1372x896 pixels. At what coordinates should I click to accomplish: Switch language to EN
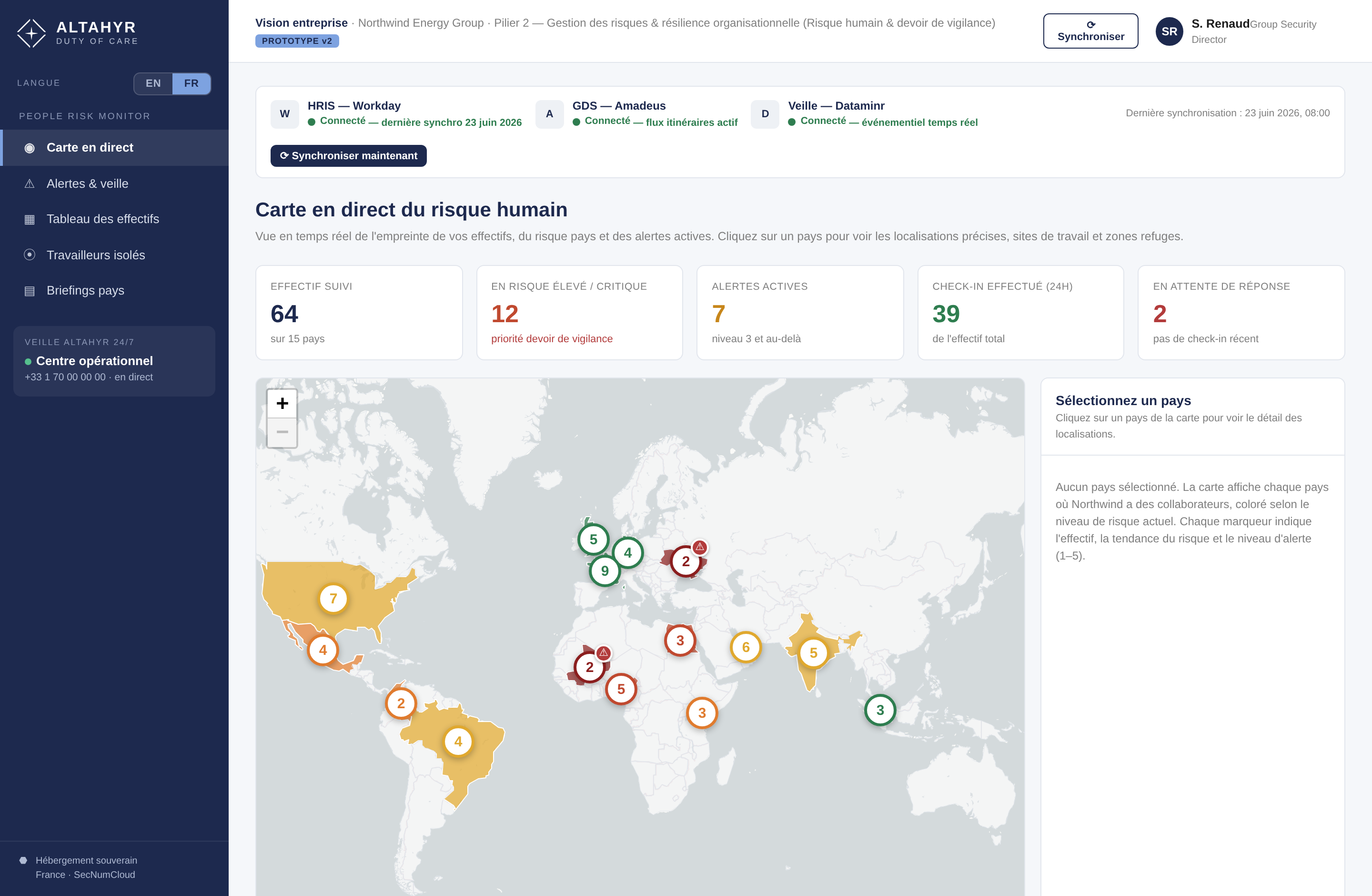153,83
